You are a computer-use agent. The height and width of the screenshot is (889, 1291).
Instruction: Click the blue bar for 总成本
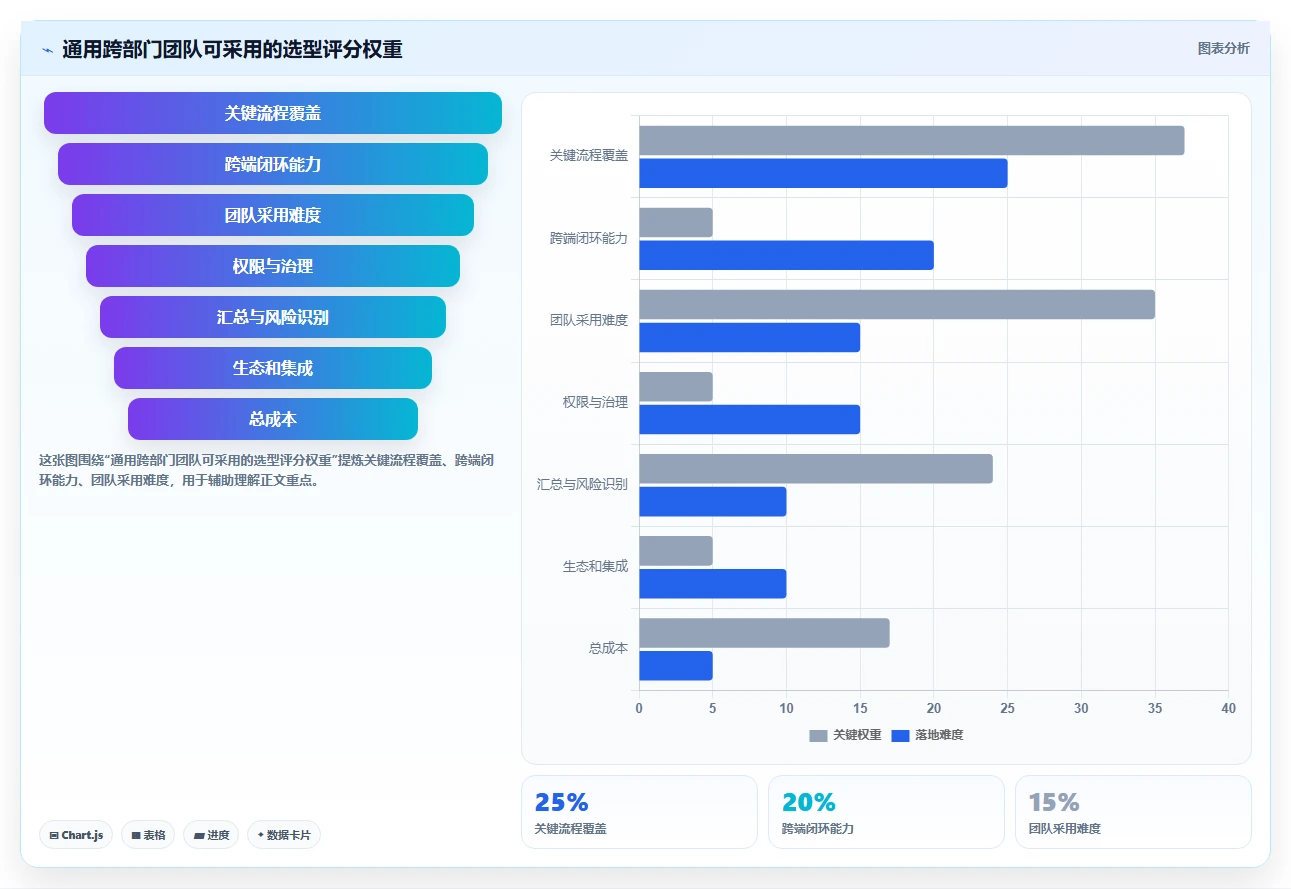(676, 665)
